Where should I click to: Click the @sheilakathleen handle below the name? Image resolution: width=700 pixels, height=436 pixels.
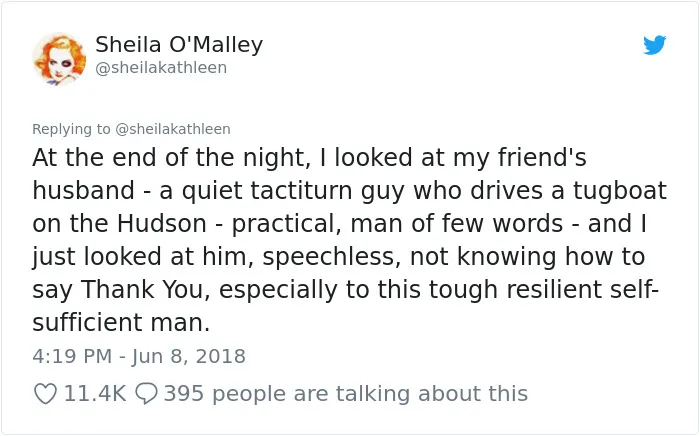coord(161,67)
